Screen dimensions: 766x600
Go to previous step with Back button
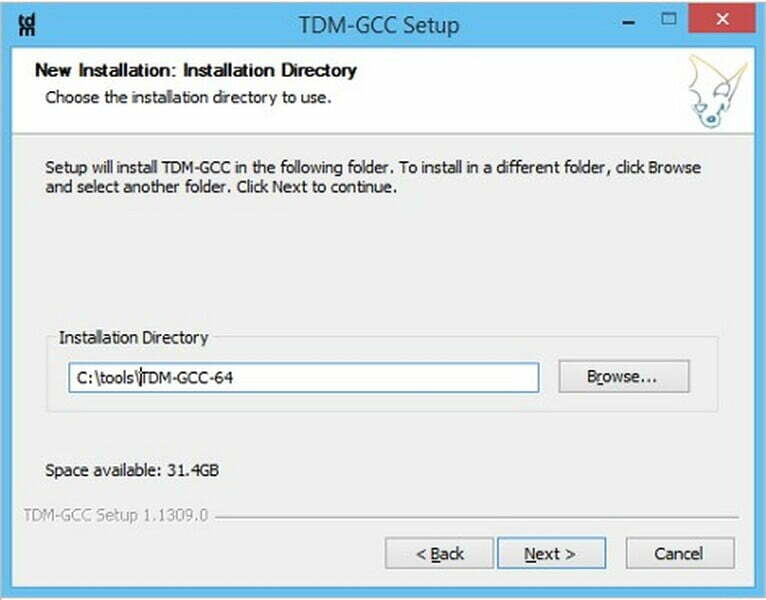pyautogui.click(x=439, y=553)
